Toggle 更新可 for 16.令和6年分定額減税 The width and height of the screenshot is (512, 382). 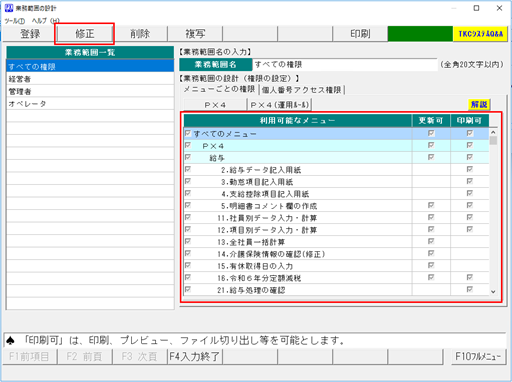[431, 277]
